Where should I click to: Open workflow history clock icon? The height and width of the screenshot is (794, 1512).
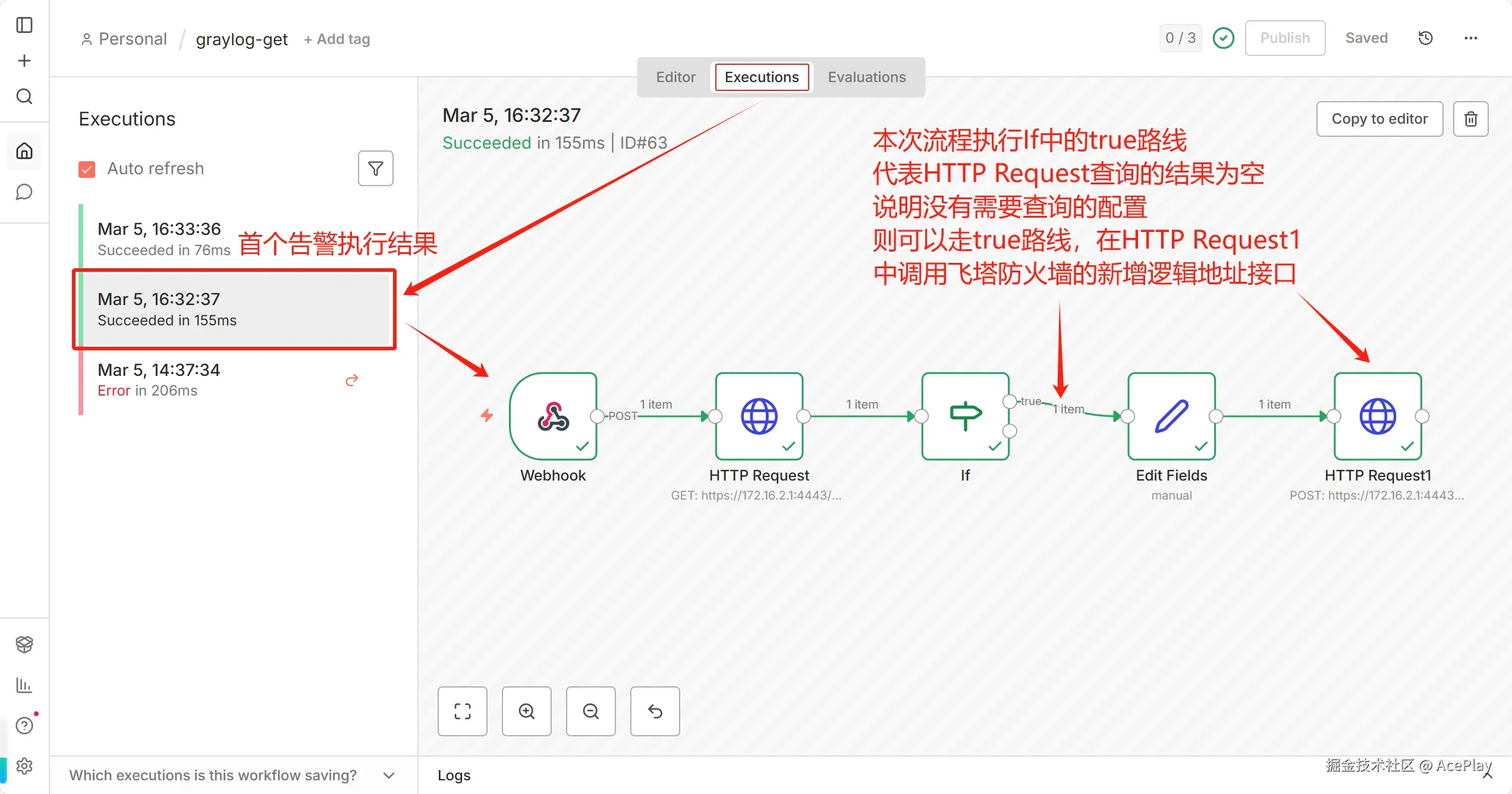(1425, 38)
